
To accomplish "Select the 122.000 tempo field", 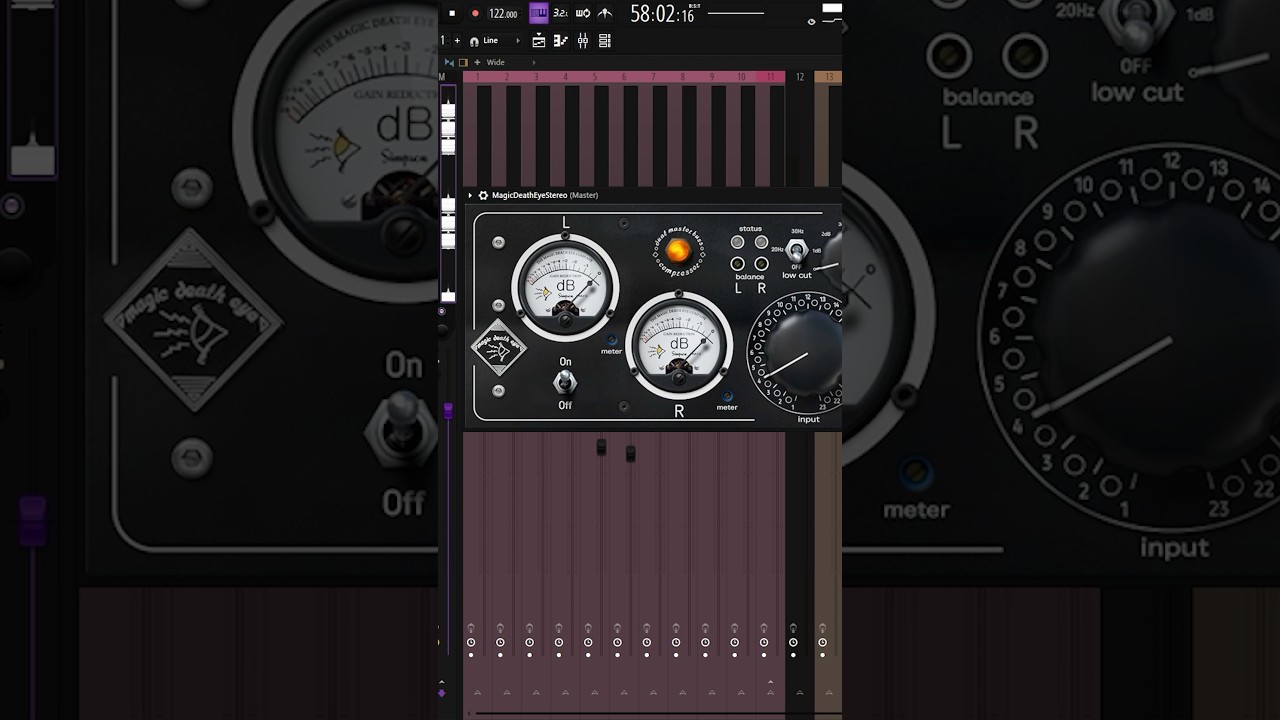I will 503,14.
